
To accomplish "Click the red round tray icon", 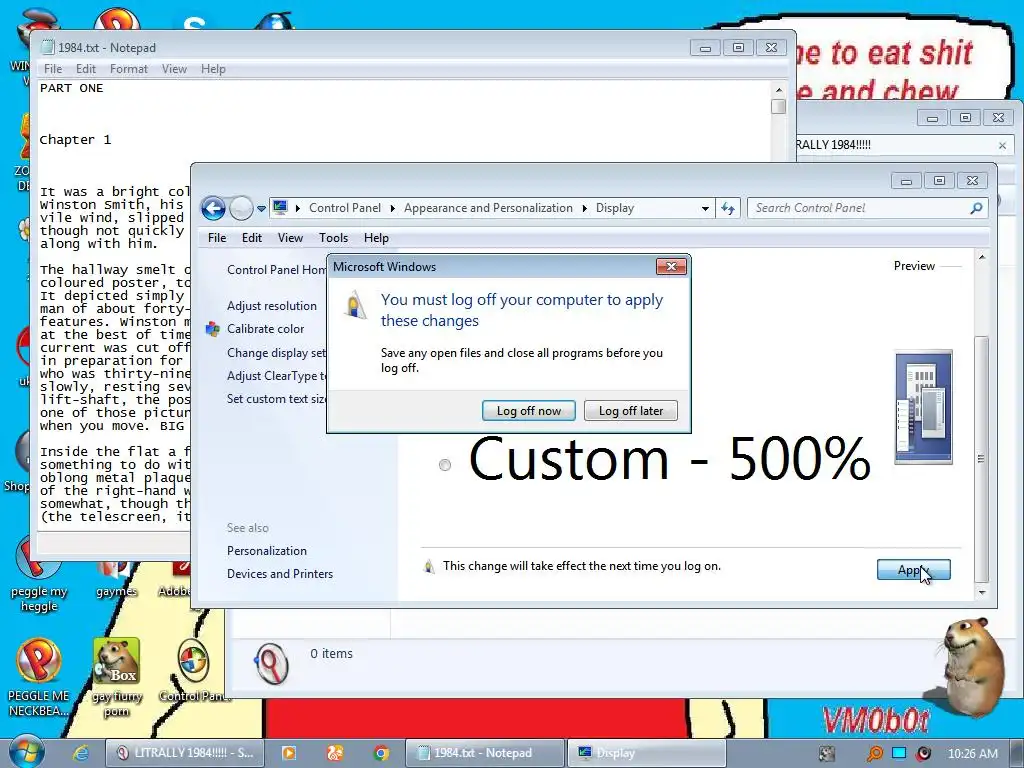I will [x=923, y=754].
